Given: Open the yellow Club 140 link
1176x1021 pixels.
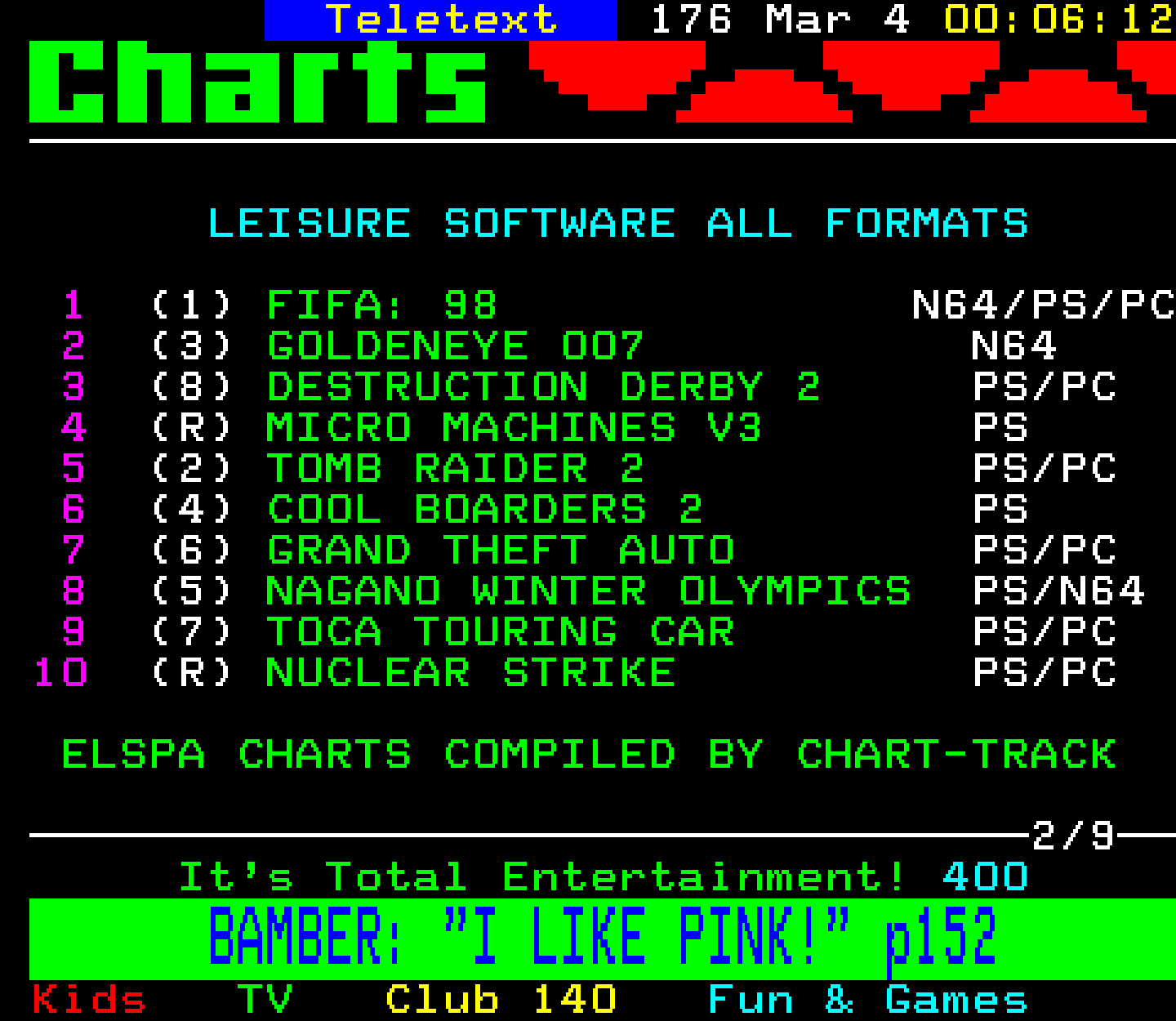Looking at the screenshot, I should click(501, 1000).
